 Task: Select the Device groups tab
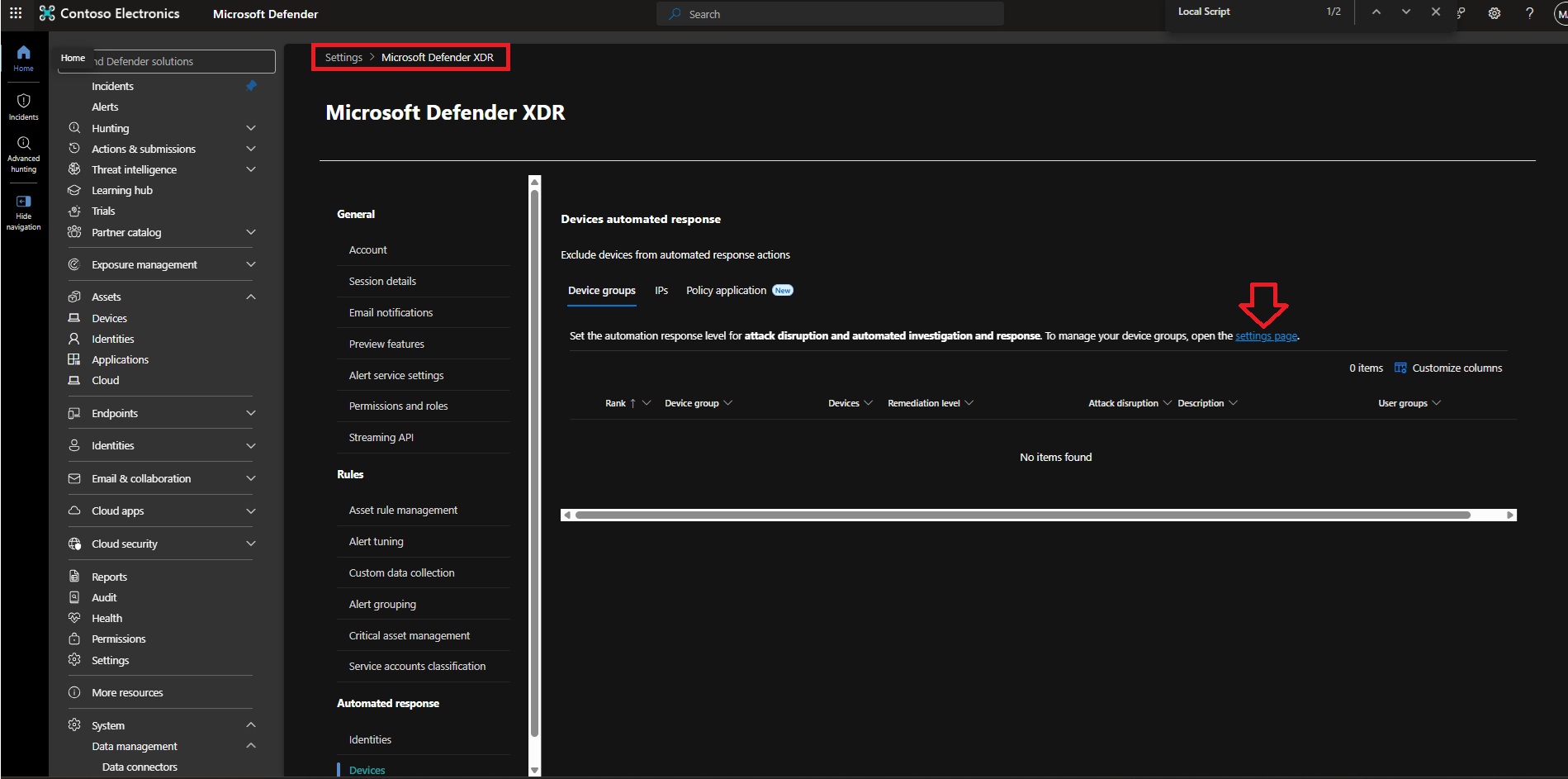pos(602,291)
